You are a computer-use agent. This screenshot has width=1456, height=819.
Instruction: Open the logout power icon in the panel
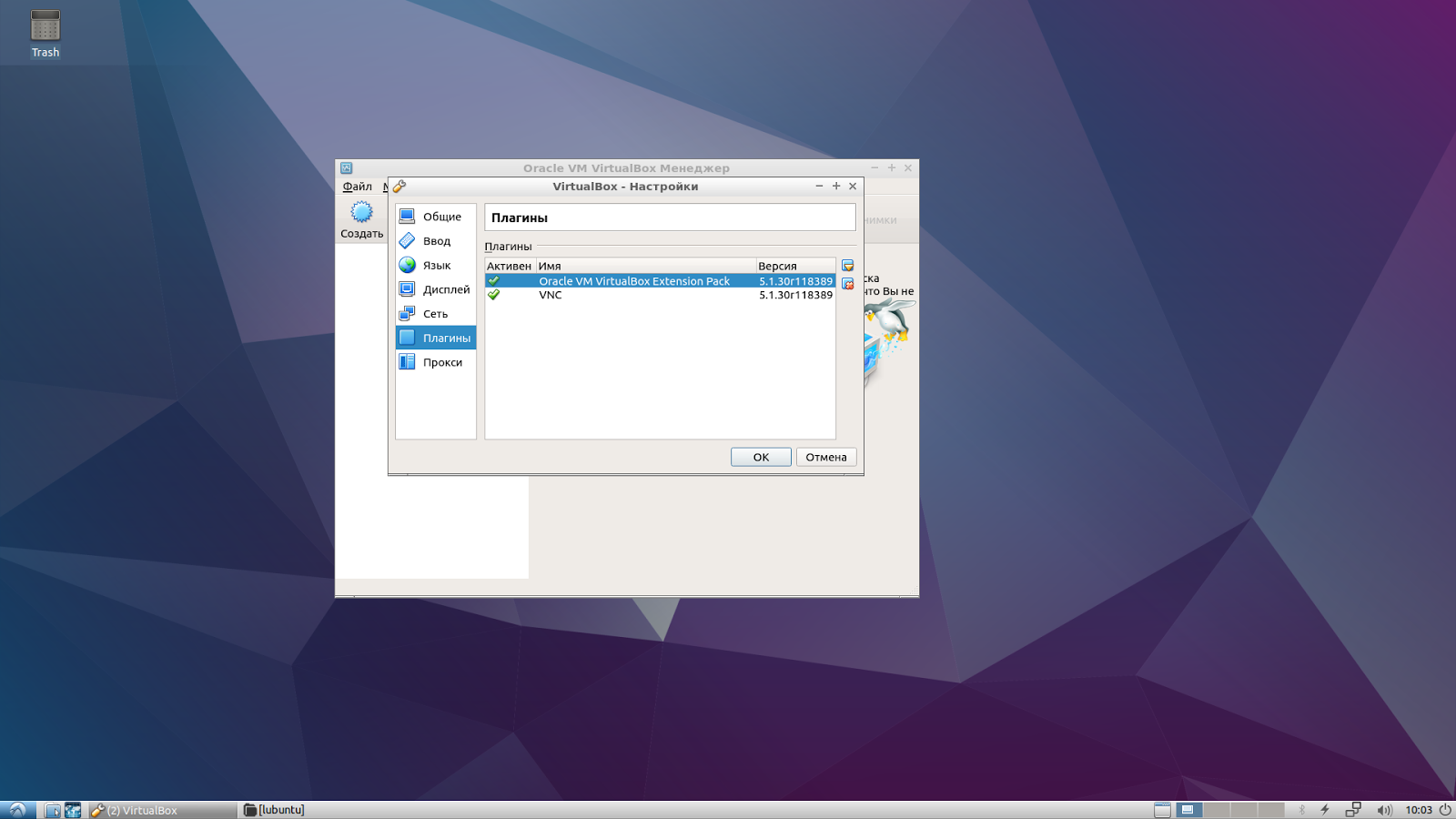pos(1445,810)
